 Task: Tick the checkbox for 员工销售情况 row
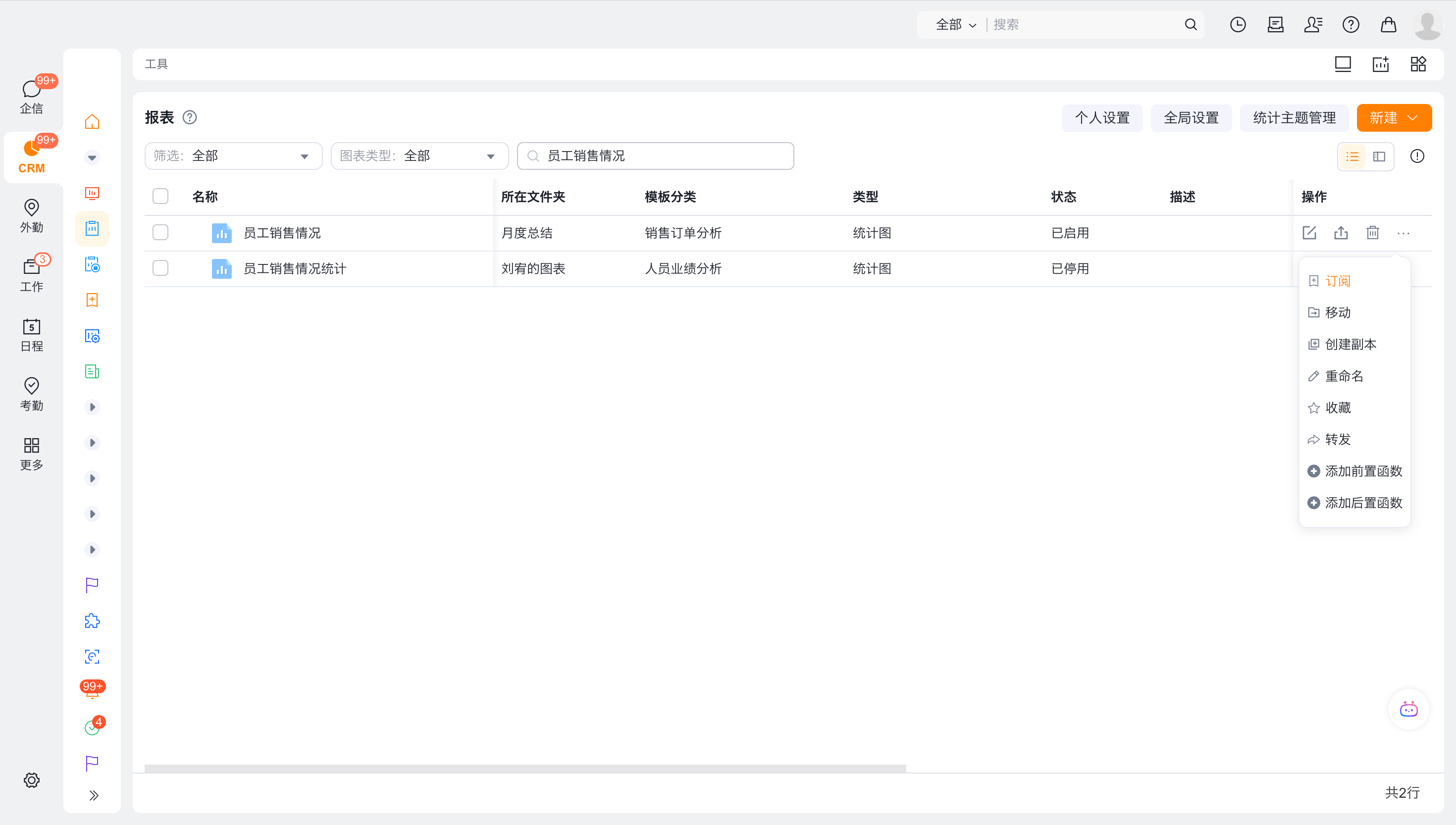point(160,233)
